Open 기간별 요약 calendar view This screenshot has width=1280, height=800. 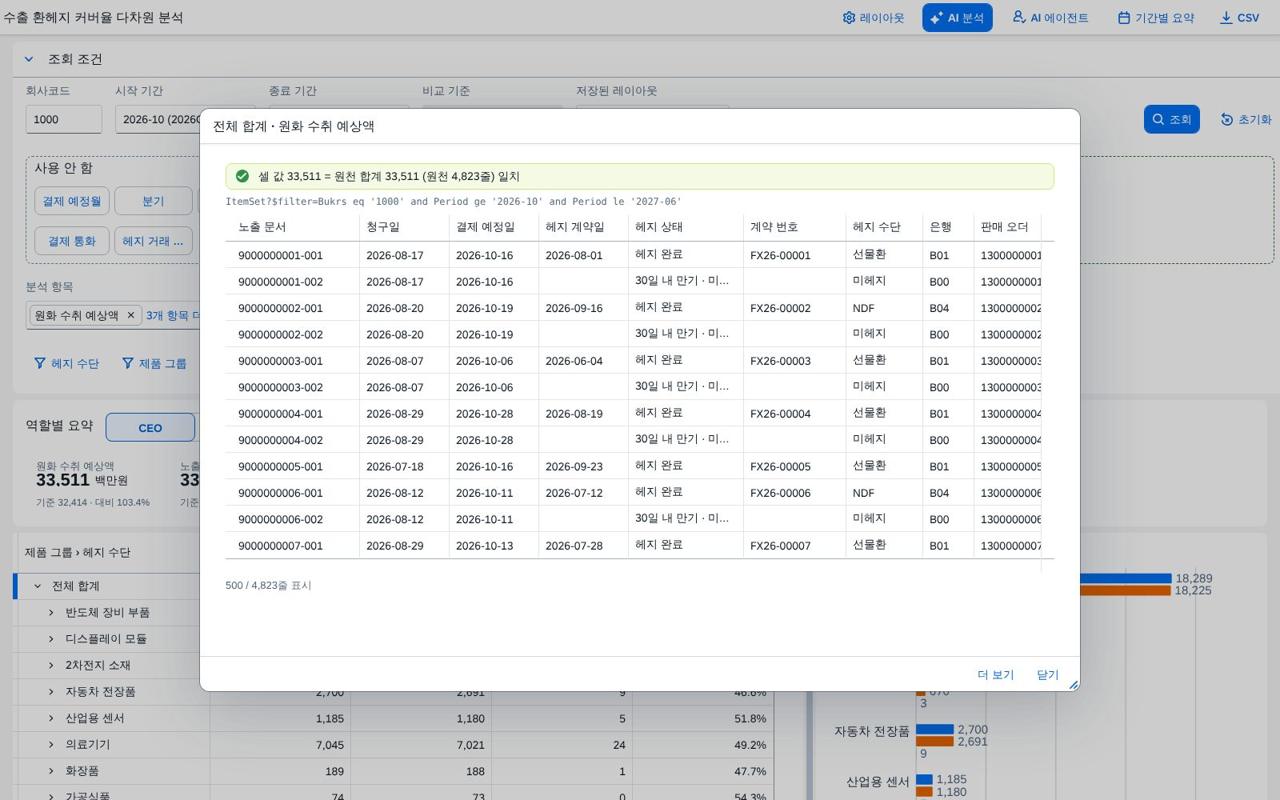pos(1155,18)
